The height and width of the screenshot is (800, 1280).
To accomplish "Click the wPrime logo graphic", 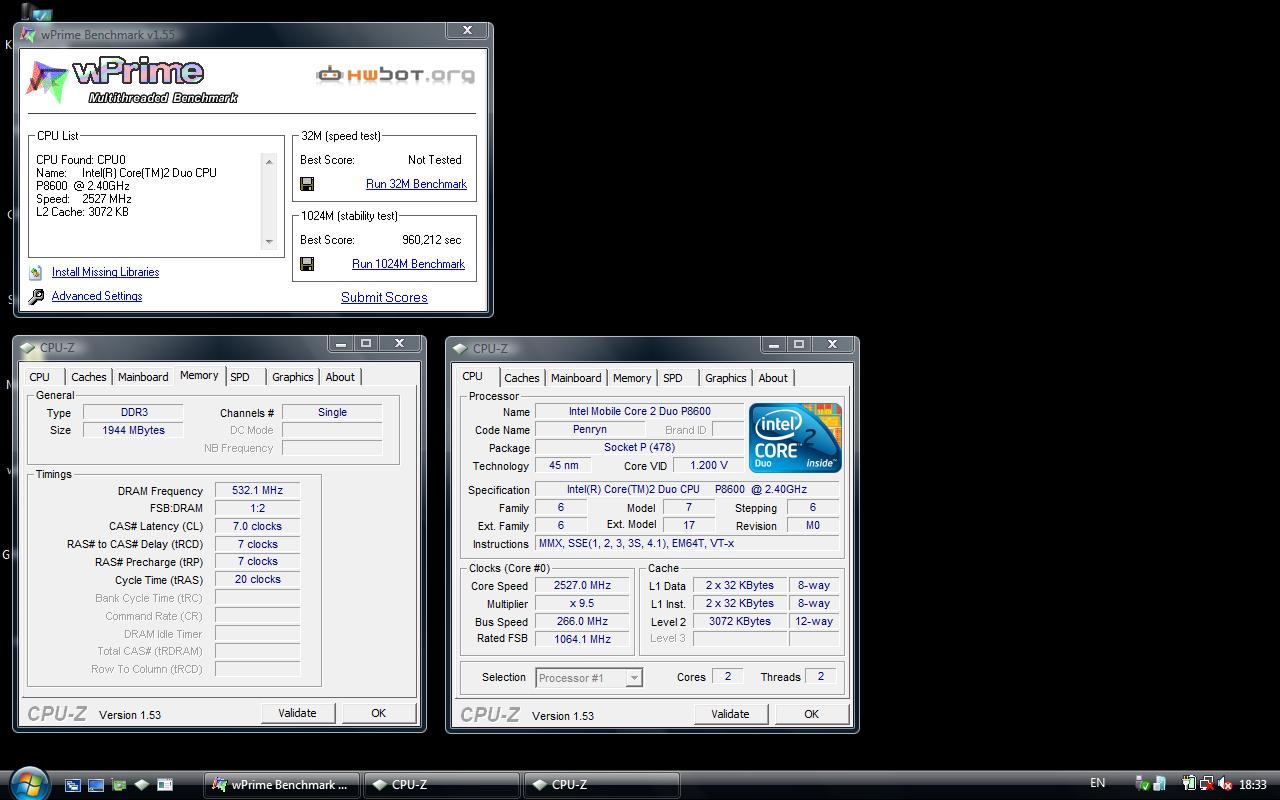I will click(x=132, y=80).
